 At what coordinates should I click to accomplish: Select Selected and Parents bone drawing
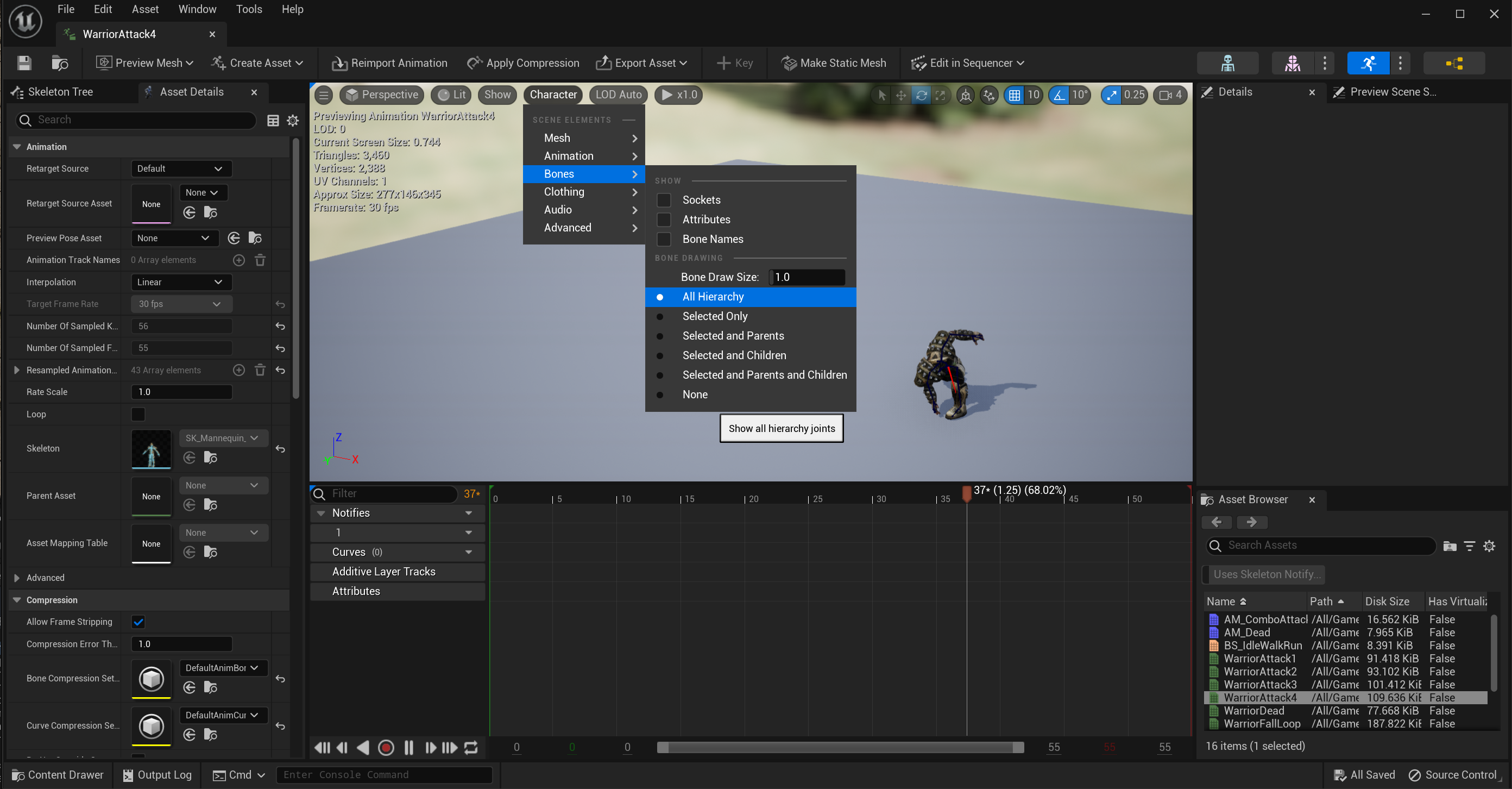coord(750,336)
